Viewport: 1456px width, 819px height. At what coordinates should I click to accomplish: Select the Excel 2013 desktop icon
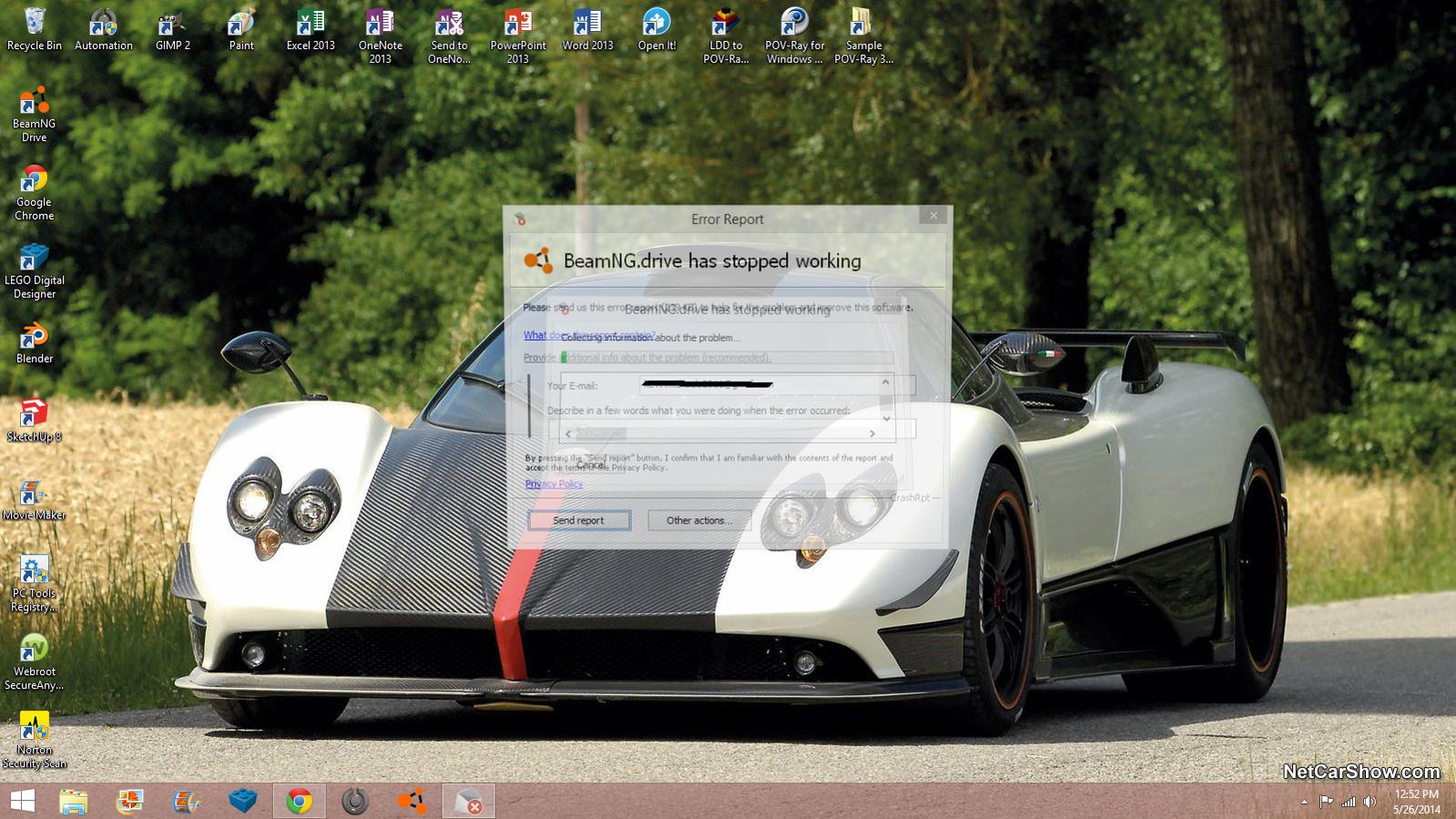click(311, 29)
